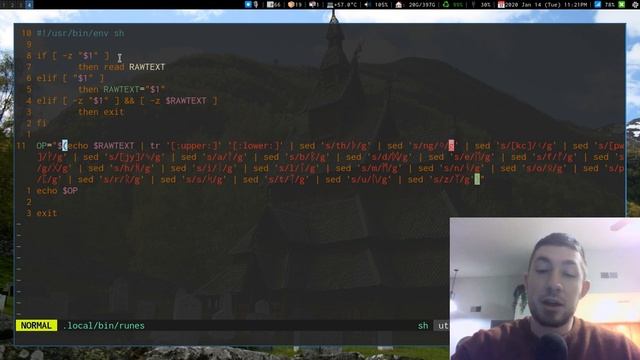640x360 pixels.
Task: Click the RAWTEXT="$1" assignment
Action: [x=134, y=89]
